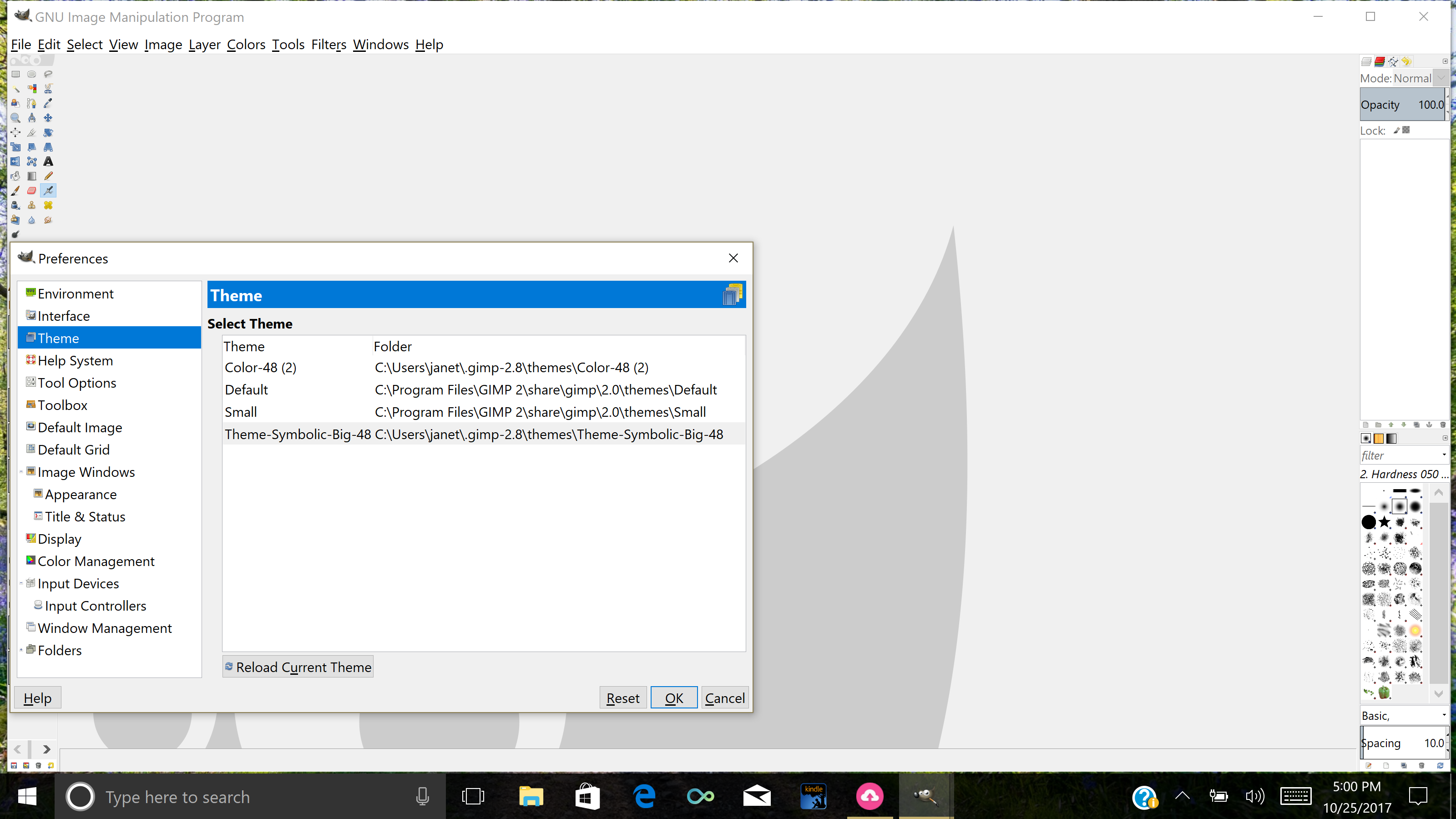Choose the Small theme row
1456x819 pixels.
pyautogui.click(x=483, y=412)
